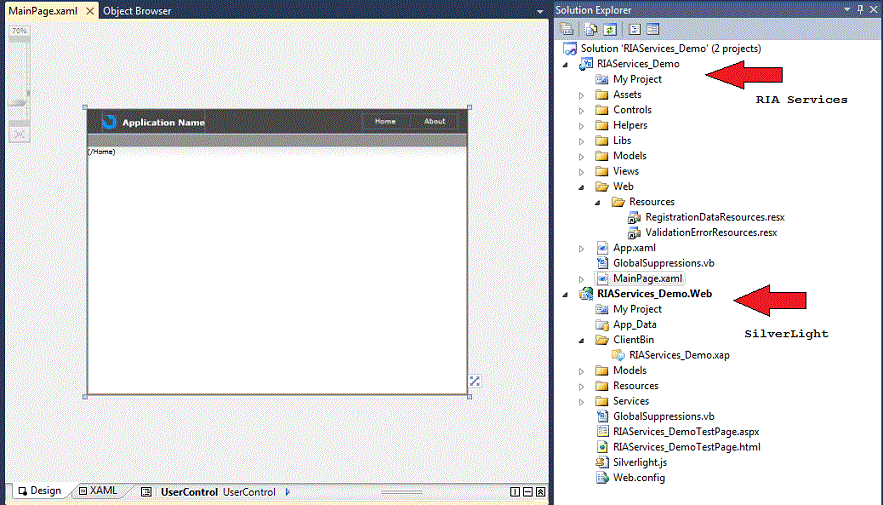Viewport: 883px width, 505px height.
Task: Click the Views folder icon
Action: (602, 171)
